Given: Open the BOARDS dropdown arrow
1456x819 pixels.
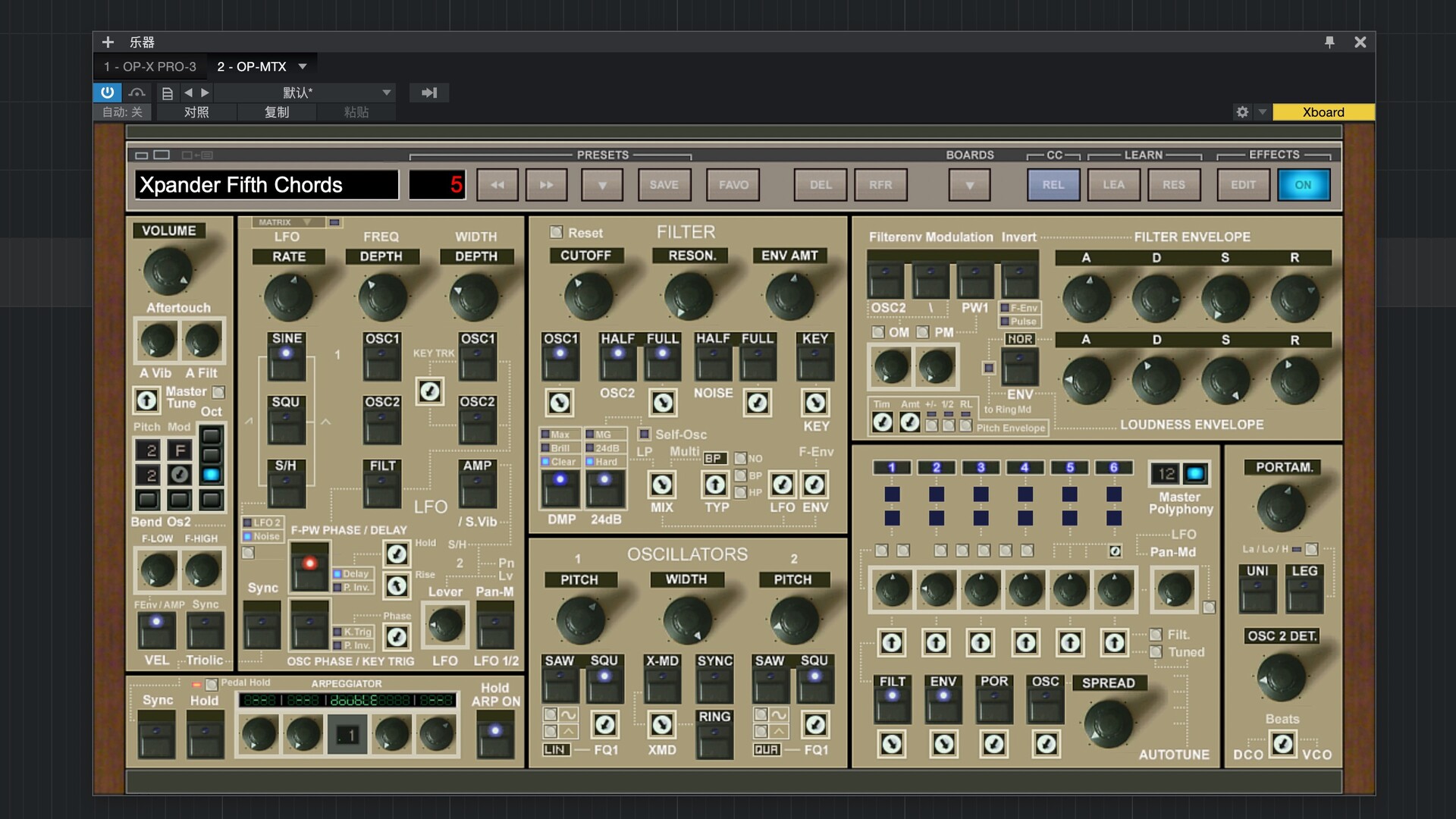Looking at the screenshot, I should (x=969, y=185).
